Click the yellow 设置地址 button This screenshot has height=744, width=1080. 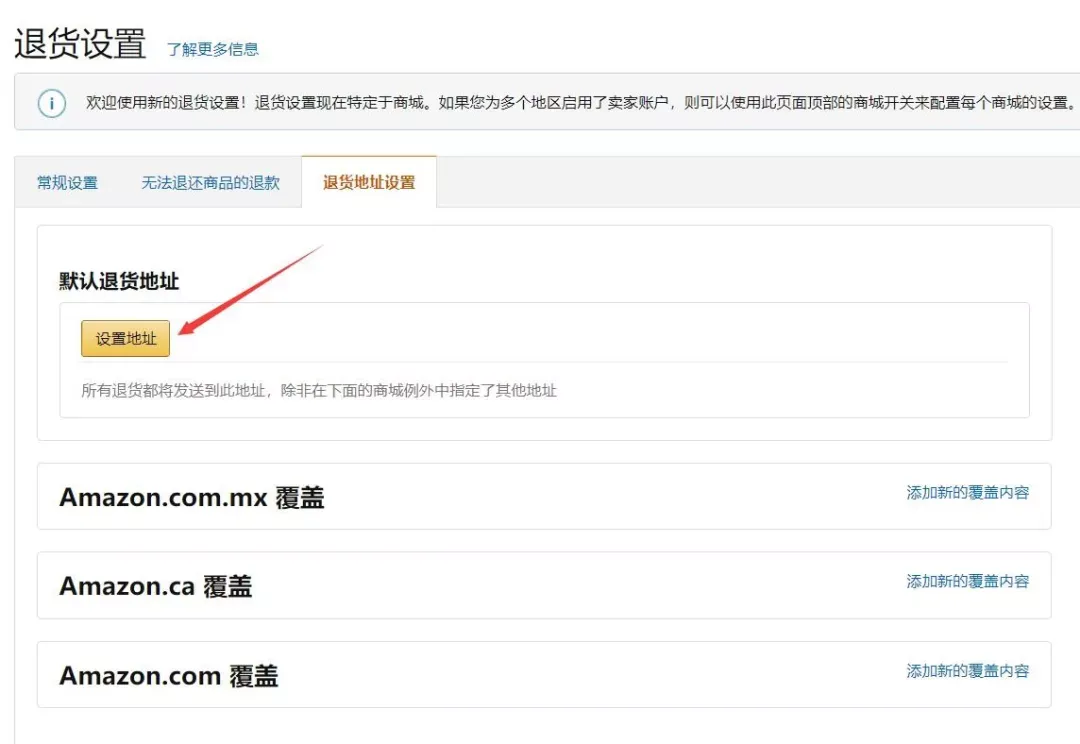(x=125, y=338)
